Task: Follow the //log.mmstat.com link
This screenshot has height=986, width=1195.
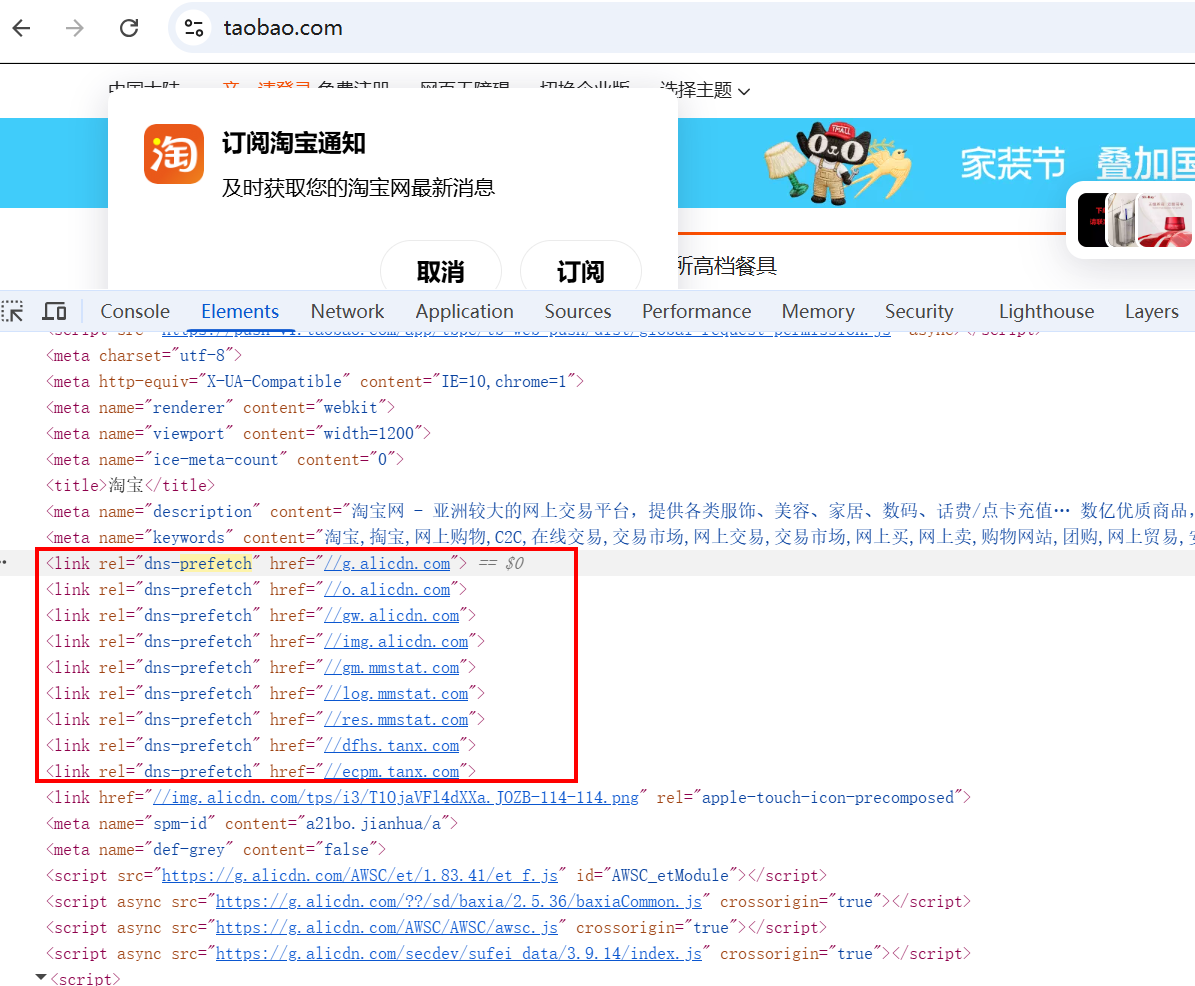Action: 396,693
